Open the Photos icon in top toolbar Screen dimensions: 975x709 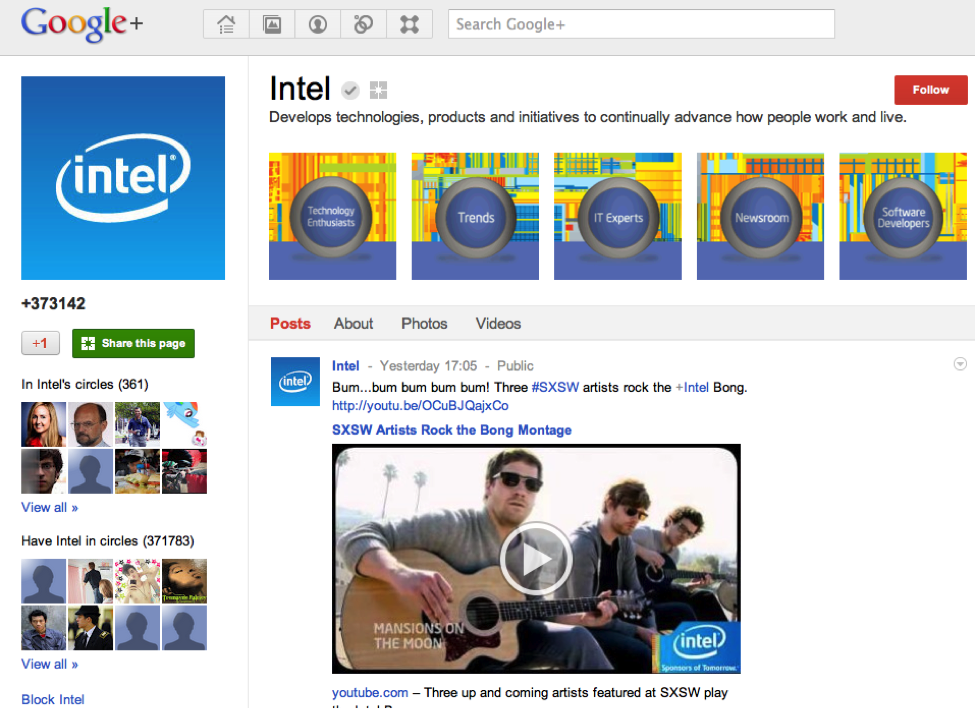[x=272, y=25]
